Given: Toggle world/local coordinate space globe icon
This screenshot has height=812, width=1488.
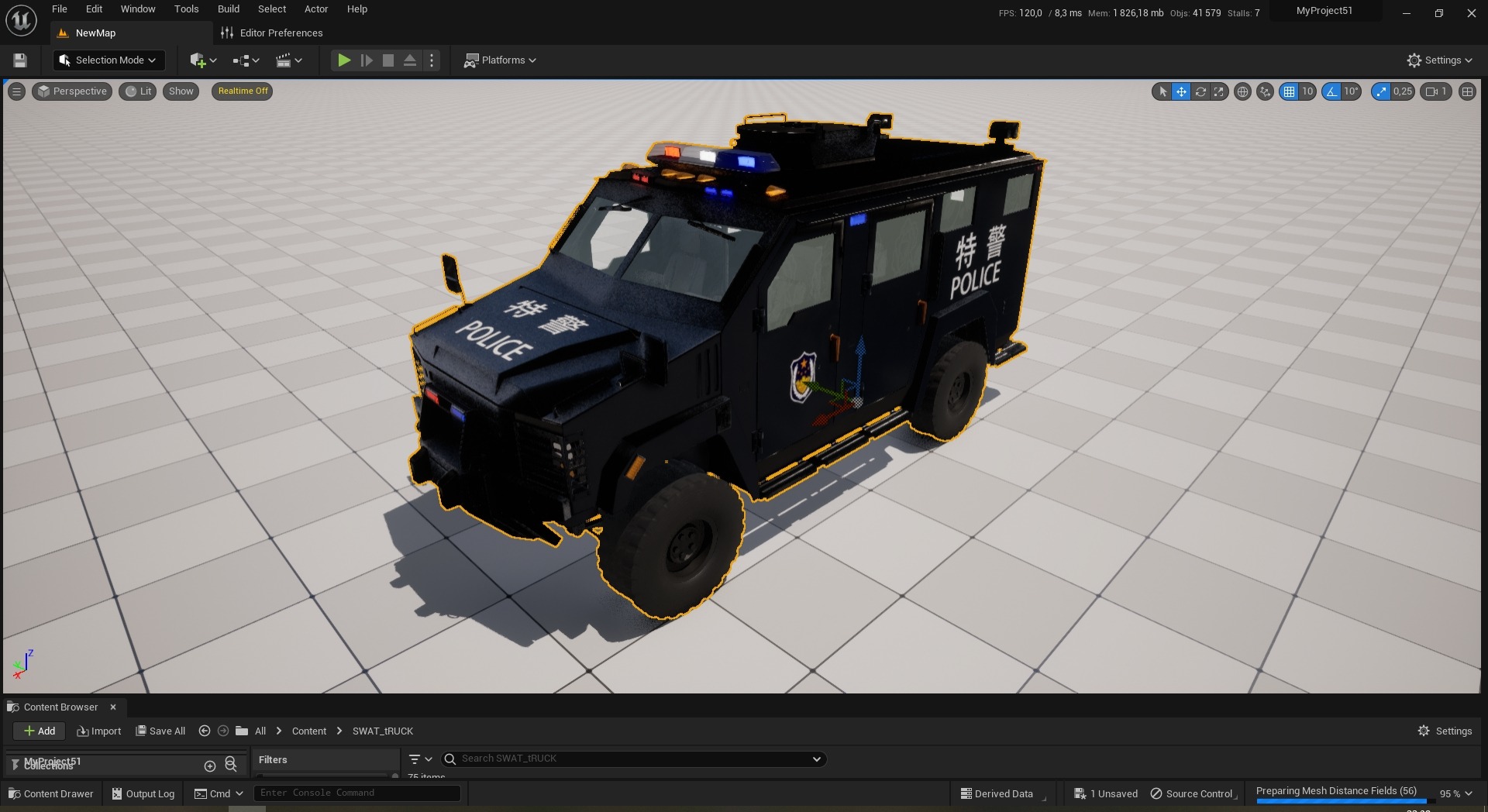Looking at the screenshot, I should pyautogui.click(x=1242, y=91).
